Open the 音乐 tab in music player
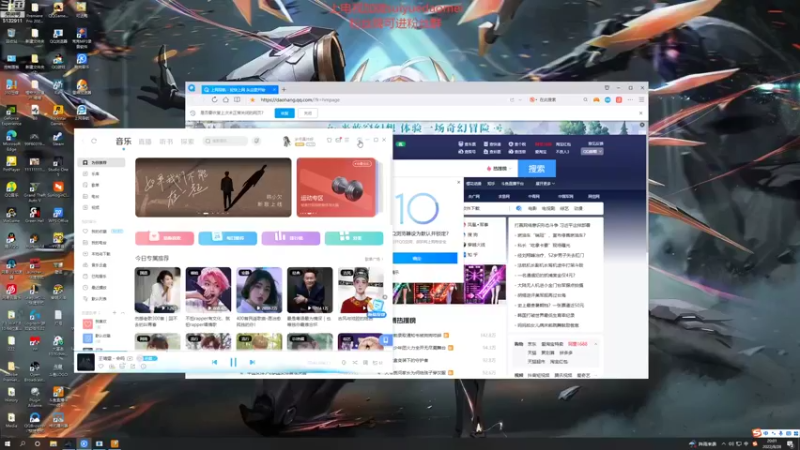This screenshot has width=800, height=450. [123, 141]
